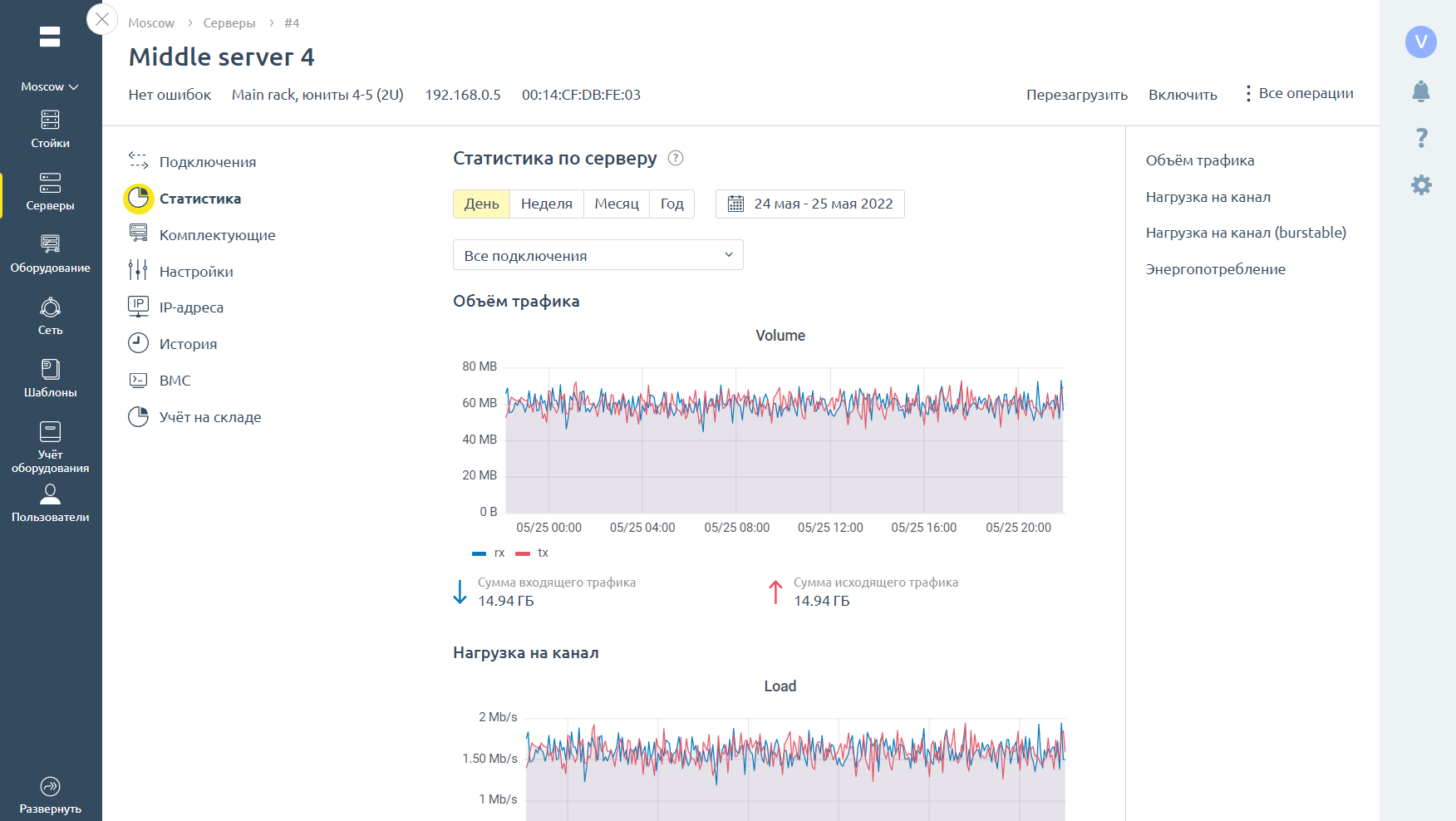Open the date range picker field

(x=809, y=204)
